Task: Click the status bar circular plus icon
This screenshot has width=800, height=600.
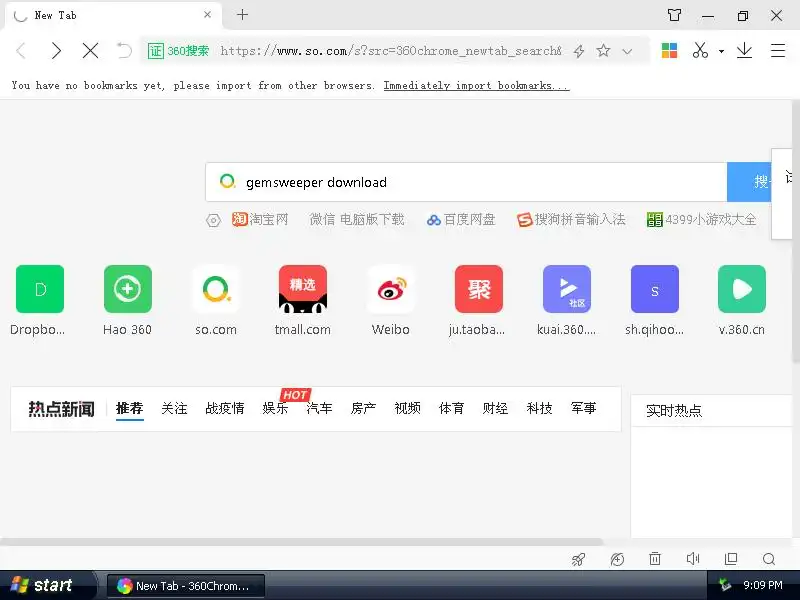Action: [617, 560]
